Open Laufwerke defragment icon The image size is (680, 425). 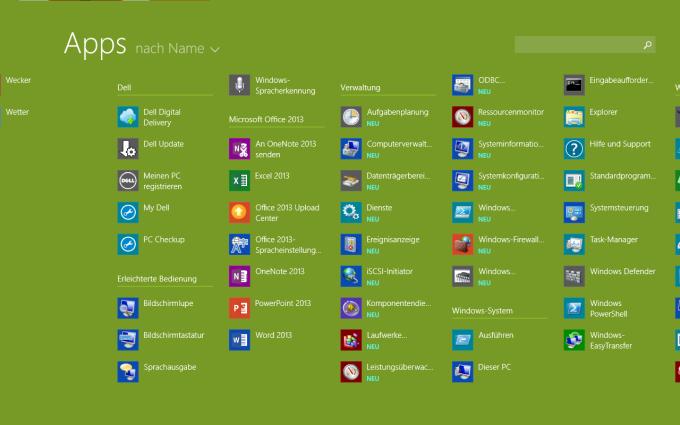351,340
